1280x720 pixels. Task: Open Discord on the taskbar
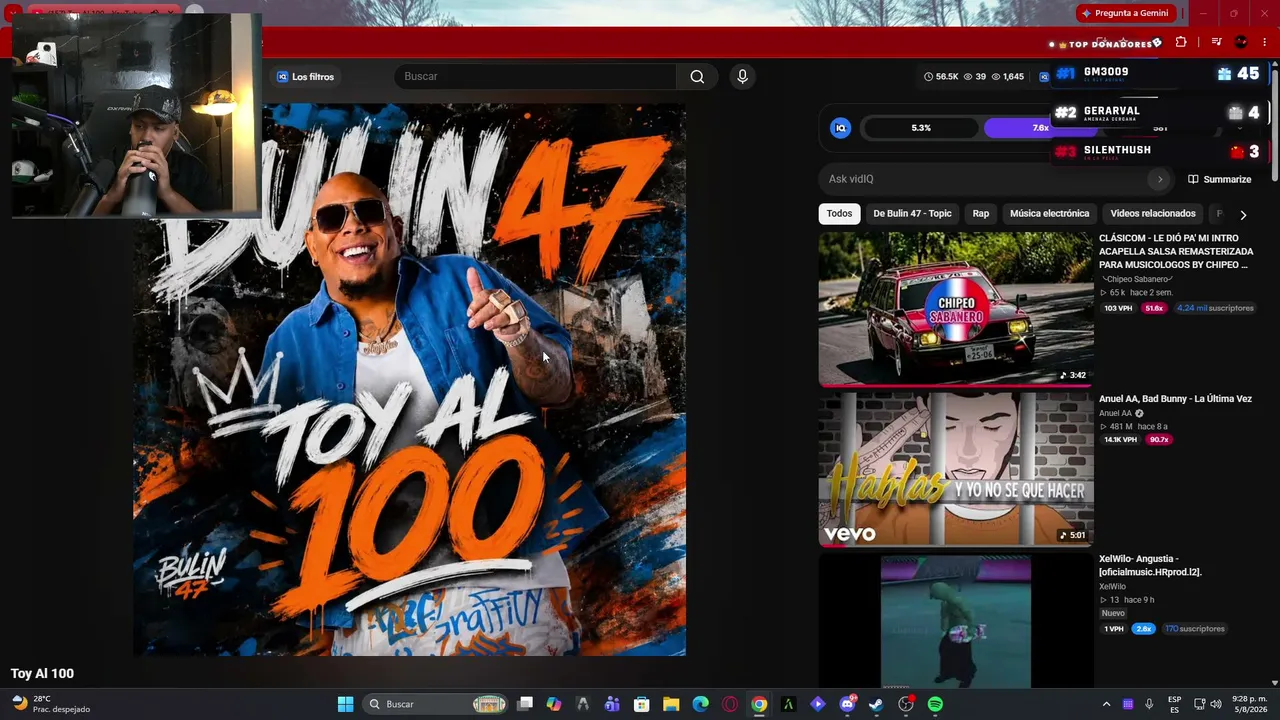848,704
